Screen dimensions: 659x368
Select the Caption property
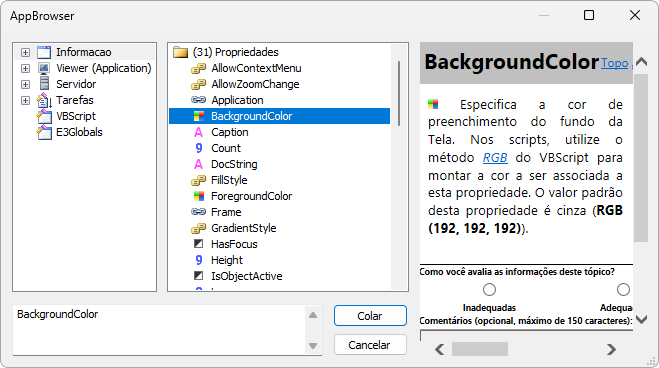[x=229, y=132]
